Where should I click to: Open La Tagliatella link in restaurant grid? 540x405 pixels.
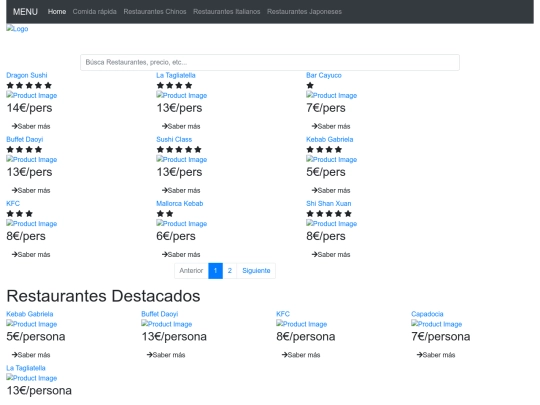(x=176, y=75)
